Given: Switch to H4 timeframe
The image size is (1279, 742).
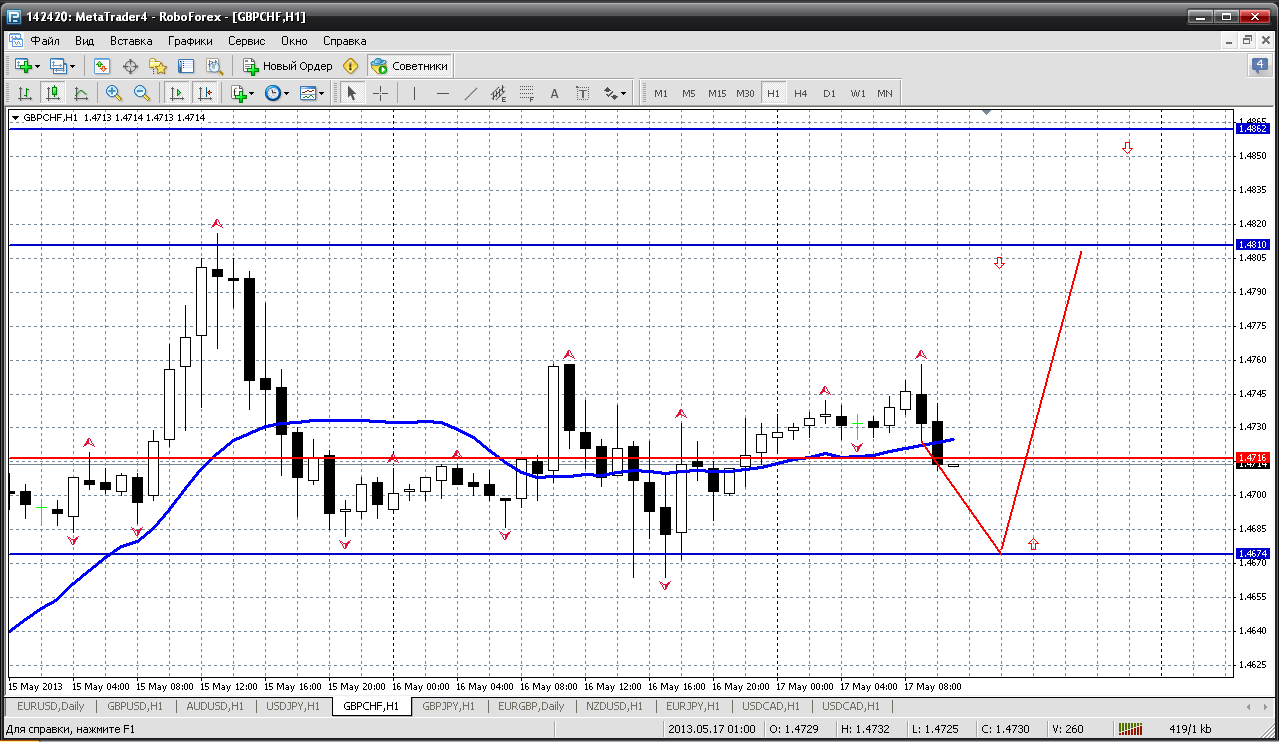Looking at the screenshot, I should coord(801,93).
